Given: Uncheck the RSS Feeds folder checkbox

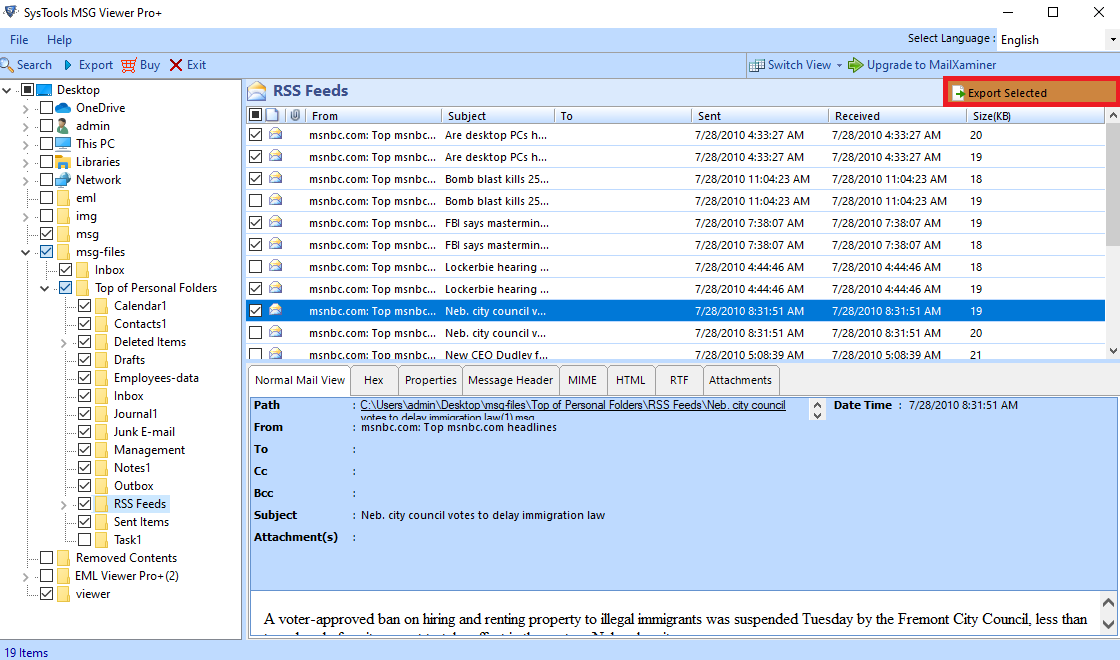Looking at the screenshot, I should click(84, 504).
